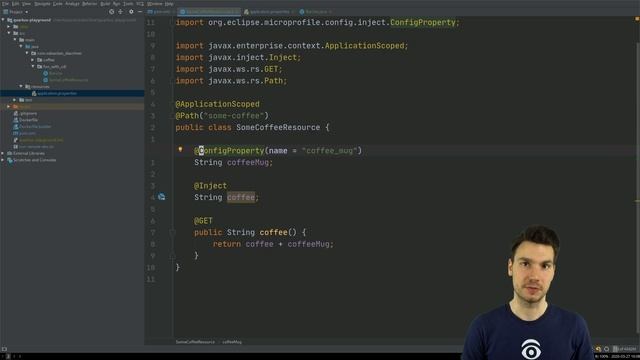Click the tool window toggle icon in status bar

pyautogui.click(x=4, y=349)
